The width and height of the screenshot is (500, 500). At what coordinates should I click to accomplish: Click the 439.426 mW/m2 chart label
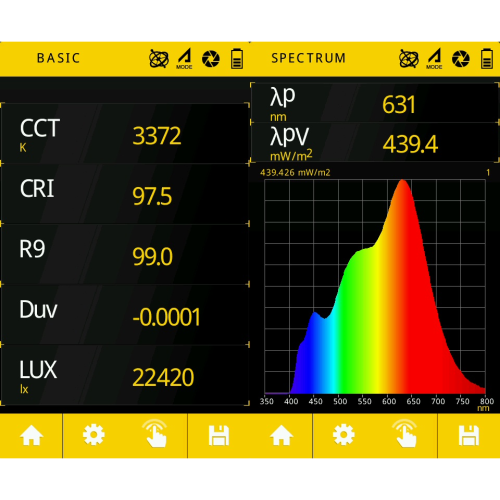[295, 173]
